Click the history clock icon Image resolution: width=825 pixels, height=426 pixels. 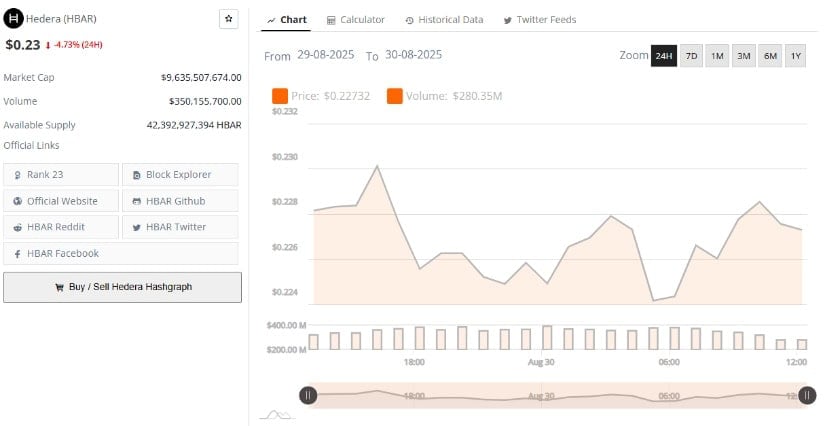coord(409,21)
